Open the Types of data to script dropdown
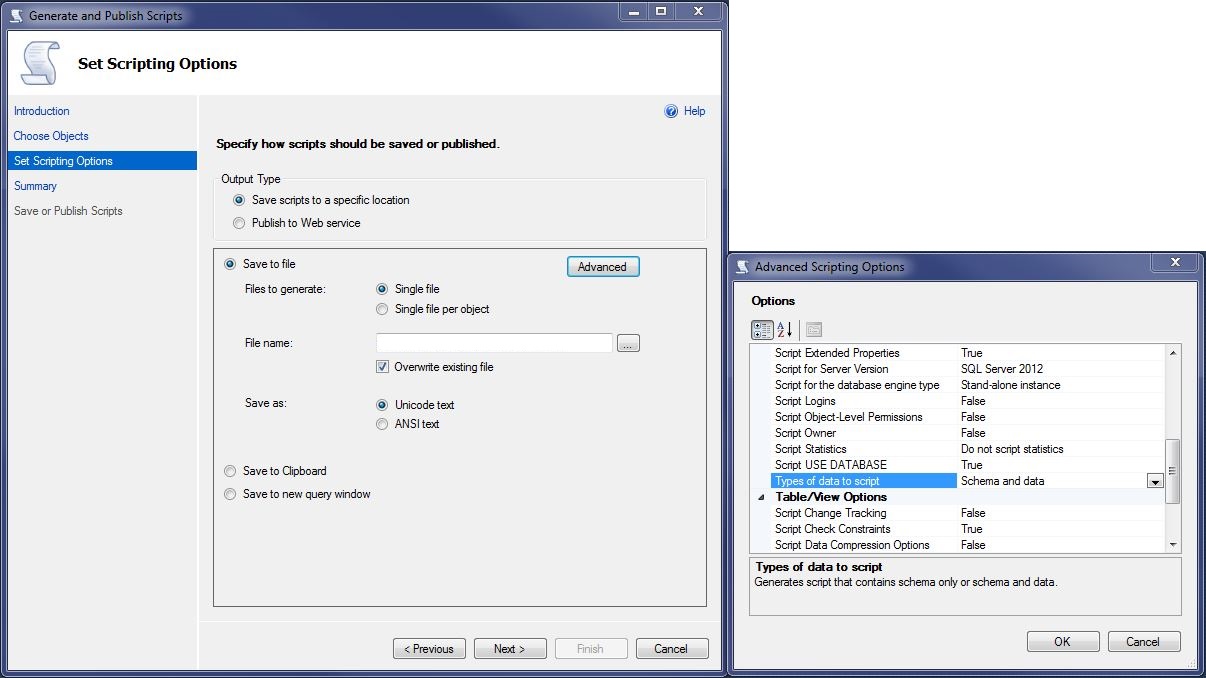The height and width of the screenshot is (678, 1206). coord(1155,482)
